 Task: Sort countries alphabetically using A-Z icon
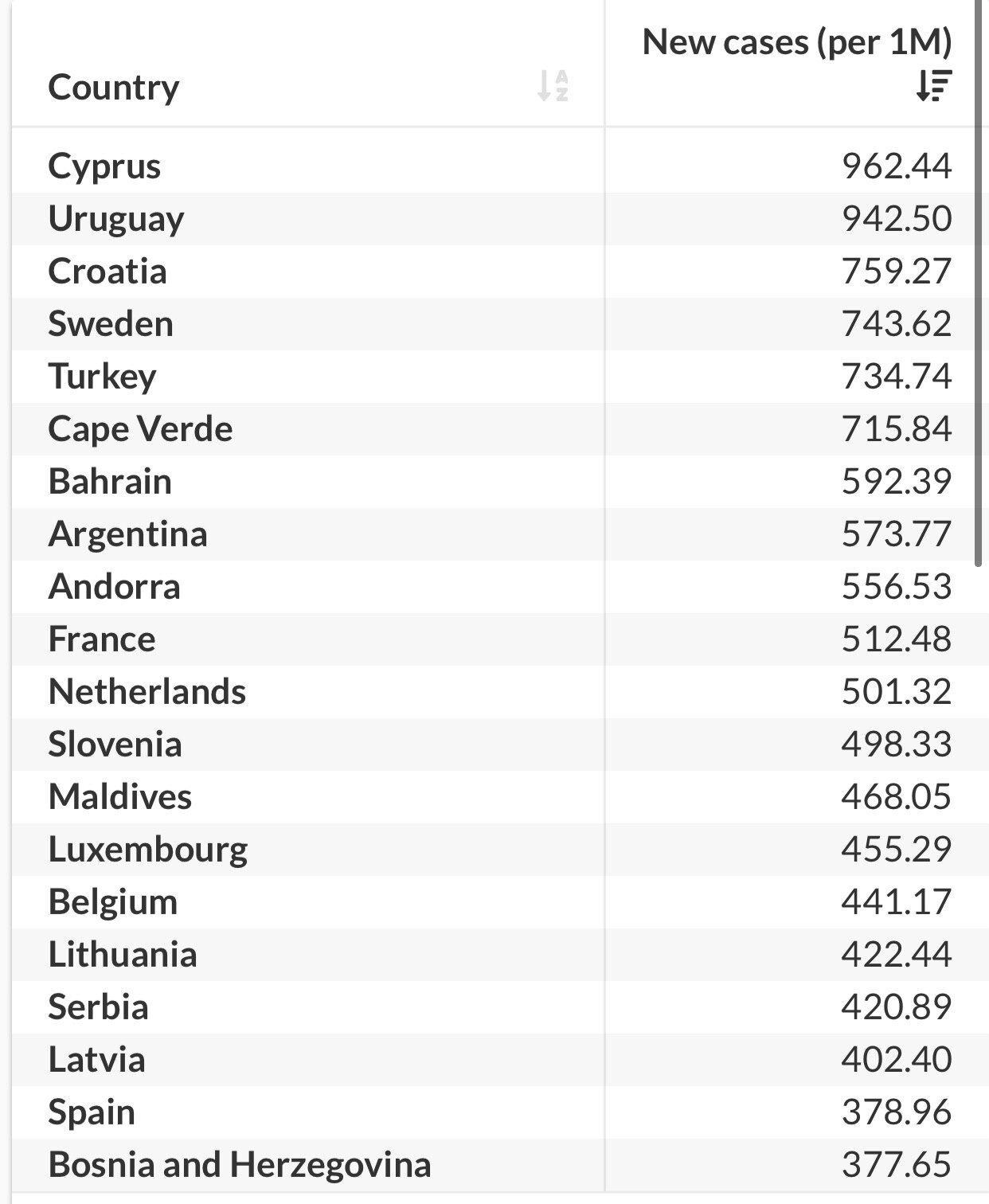552,85
